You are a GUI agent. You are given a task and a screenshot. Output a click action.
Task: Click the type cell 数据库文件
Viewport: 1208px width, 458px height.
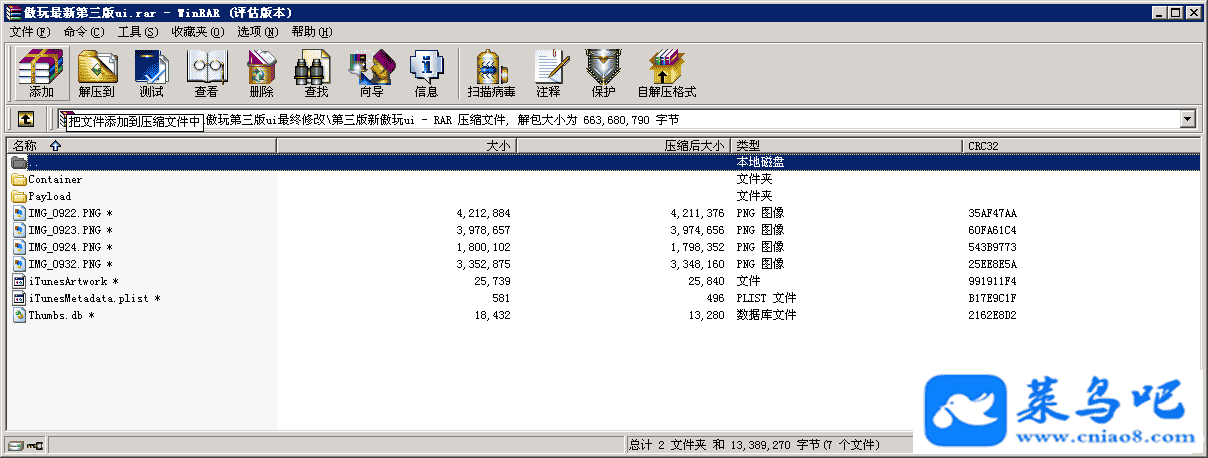(766, 315)
